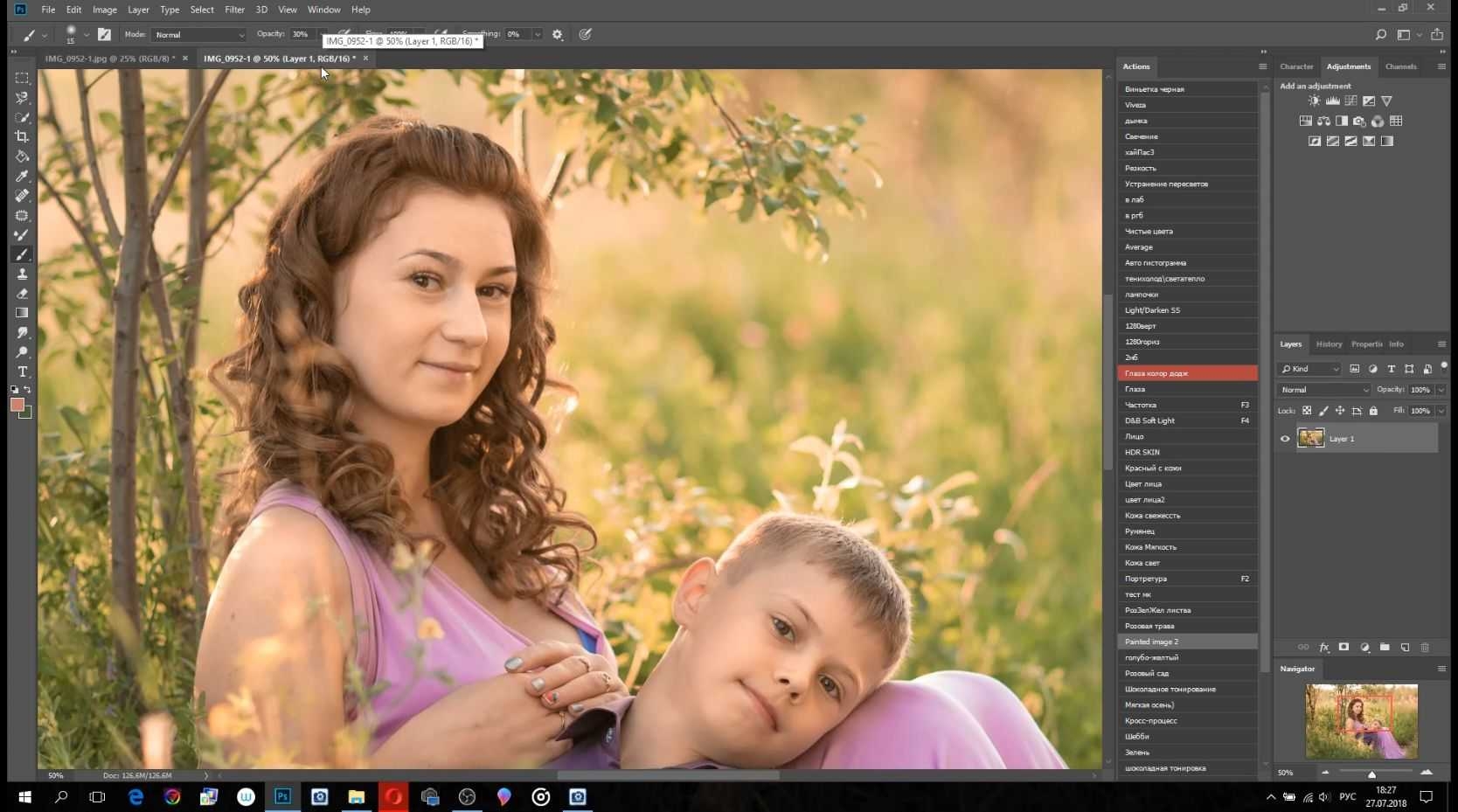The height and width of the screenshot is (812, 1458).
Task: Select the 'Глаза колор додж' action
Action: (x=1187, y=373)
